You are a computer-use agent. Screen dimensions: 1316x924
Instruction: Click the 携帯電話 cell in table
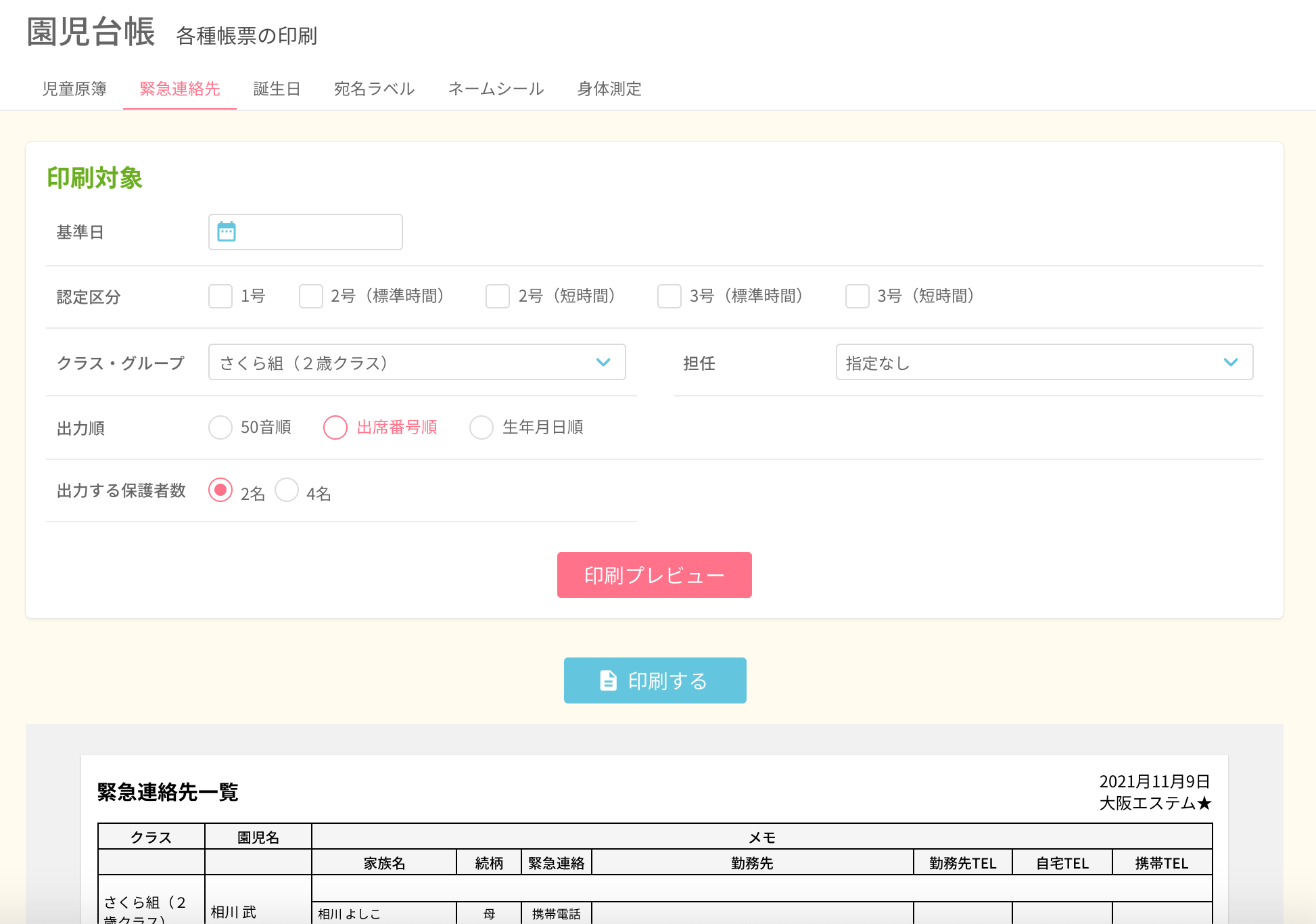coord(557,914)
